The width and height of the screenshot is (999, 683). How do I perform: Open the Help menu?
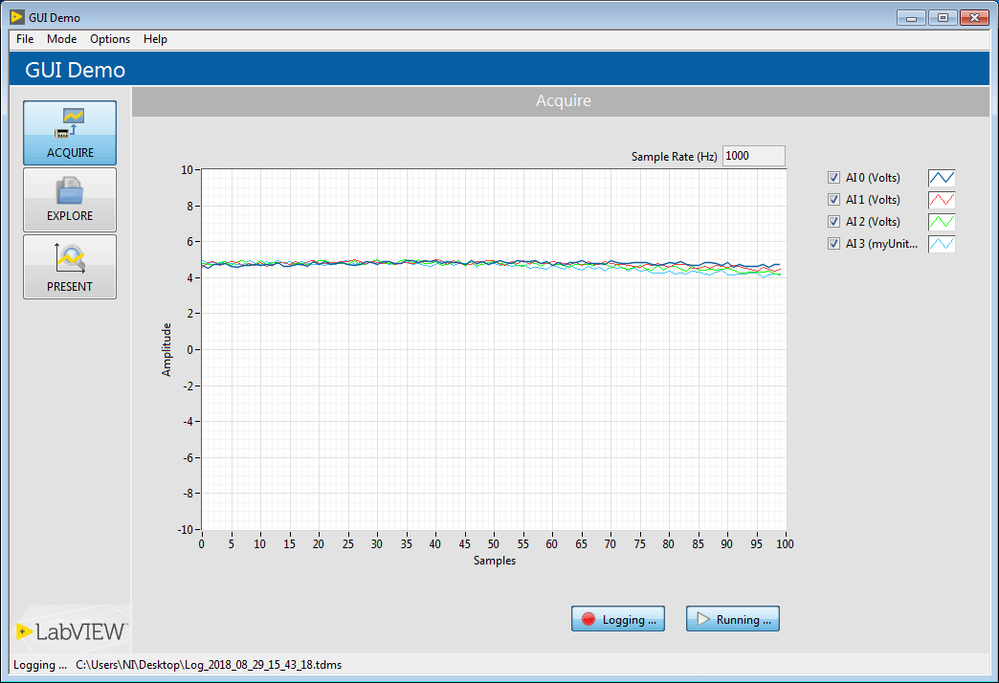click(155, 39)
